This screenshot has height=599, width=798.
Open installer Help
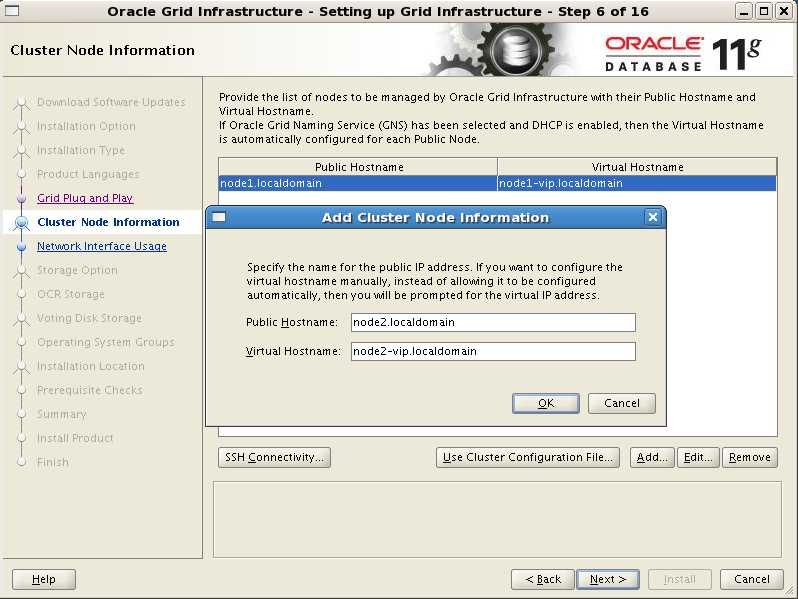click(x=44, y=579)
